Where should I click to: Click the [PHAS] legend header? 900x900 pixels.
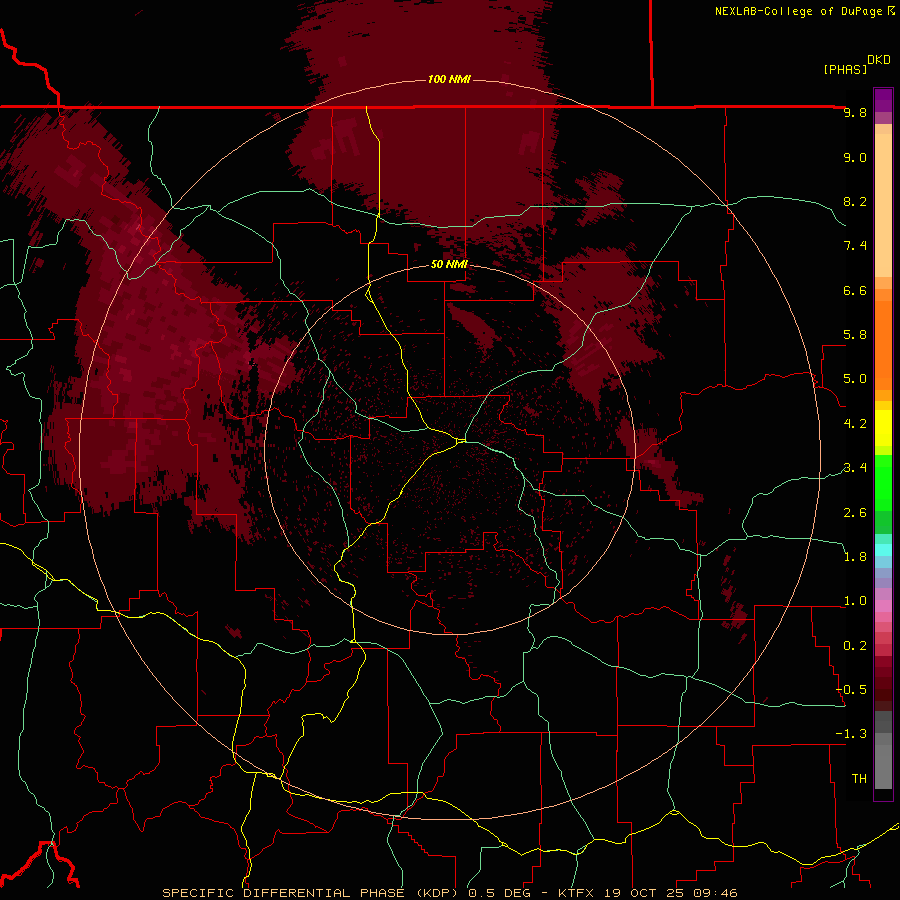click(845, 69)
